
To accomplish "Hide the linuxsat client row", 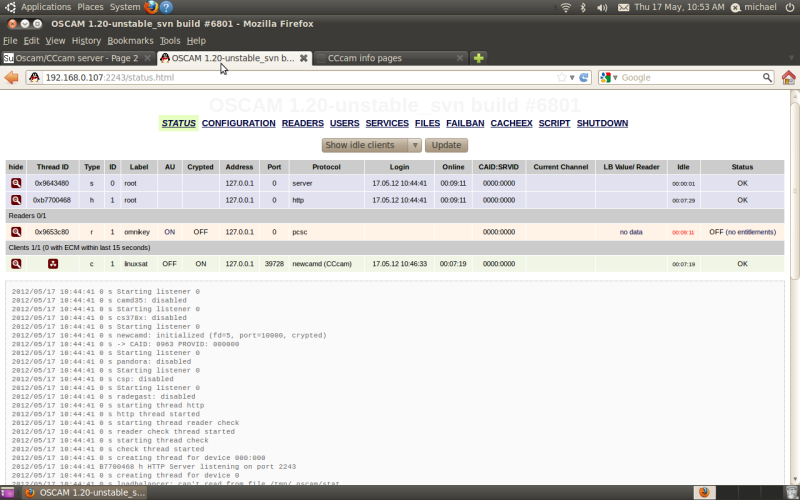I will tap(16, 264).
